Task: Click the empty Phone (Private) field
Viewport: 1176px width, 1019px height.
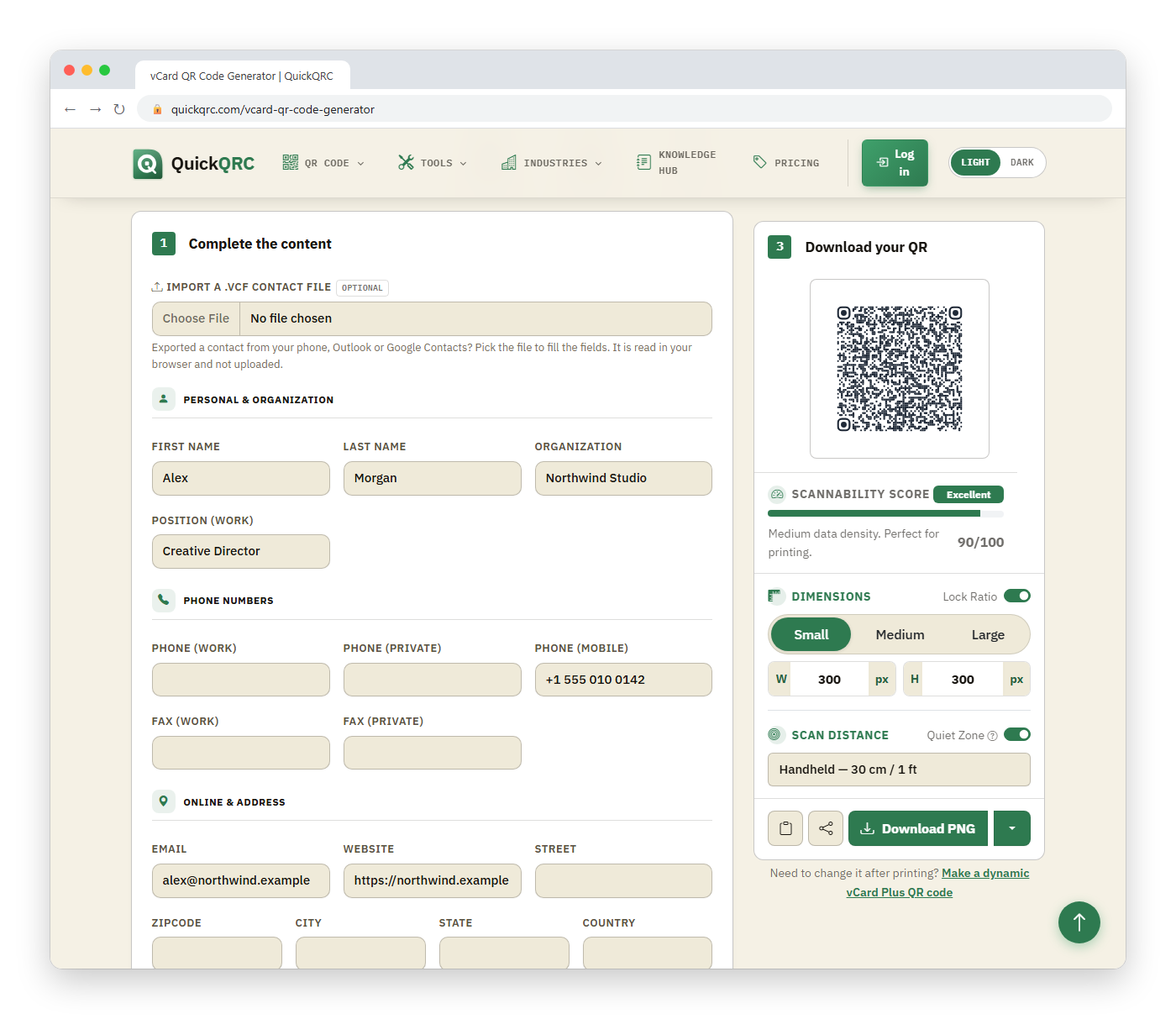Action: (x=432, y=680)
